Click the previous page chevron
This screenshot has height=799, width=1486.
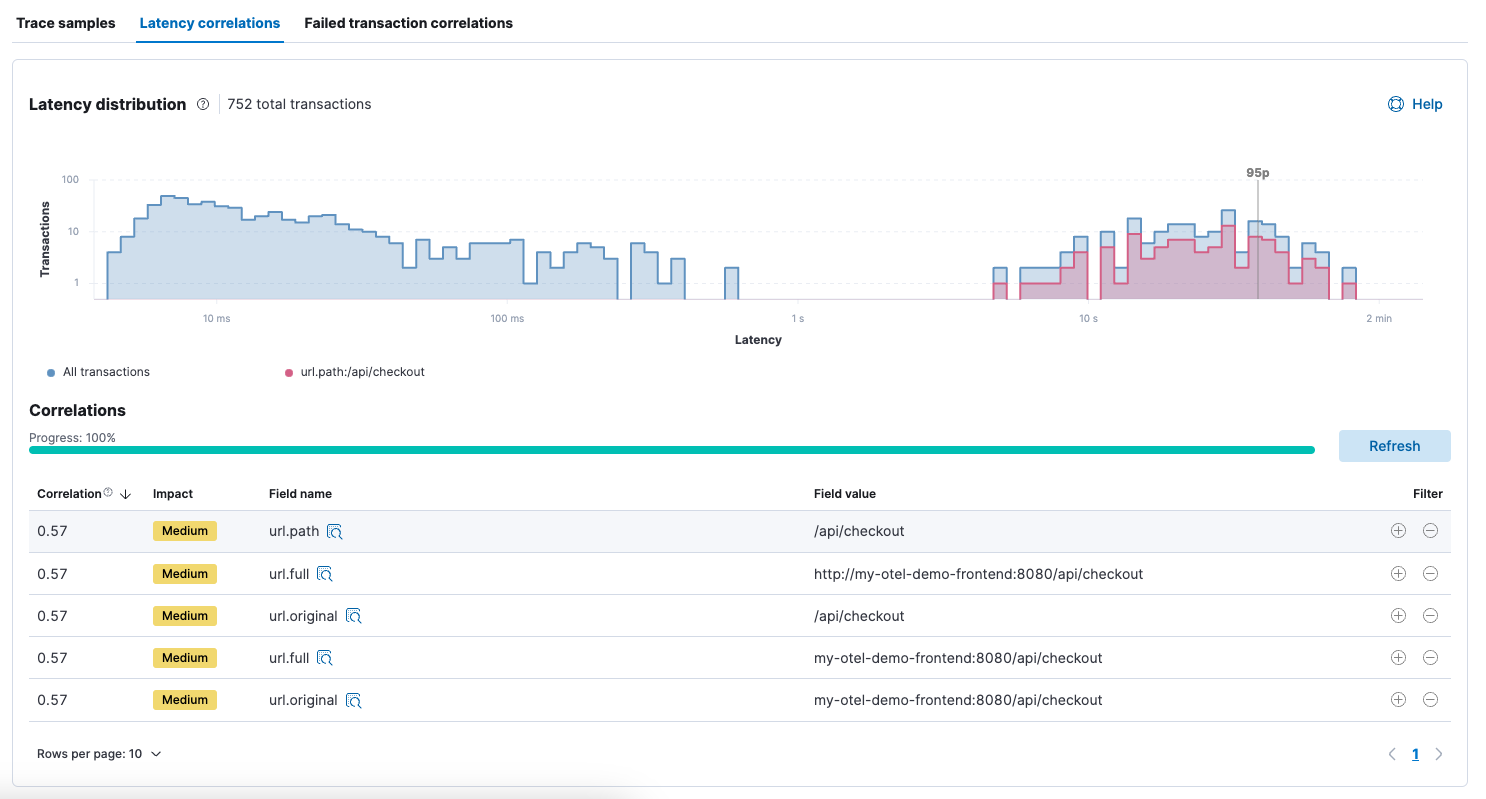tap(1391, 753)
